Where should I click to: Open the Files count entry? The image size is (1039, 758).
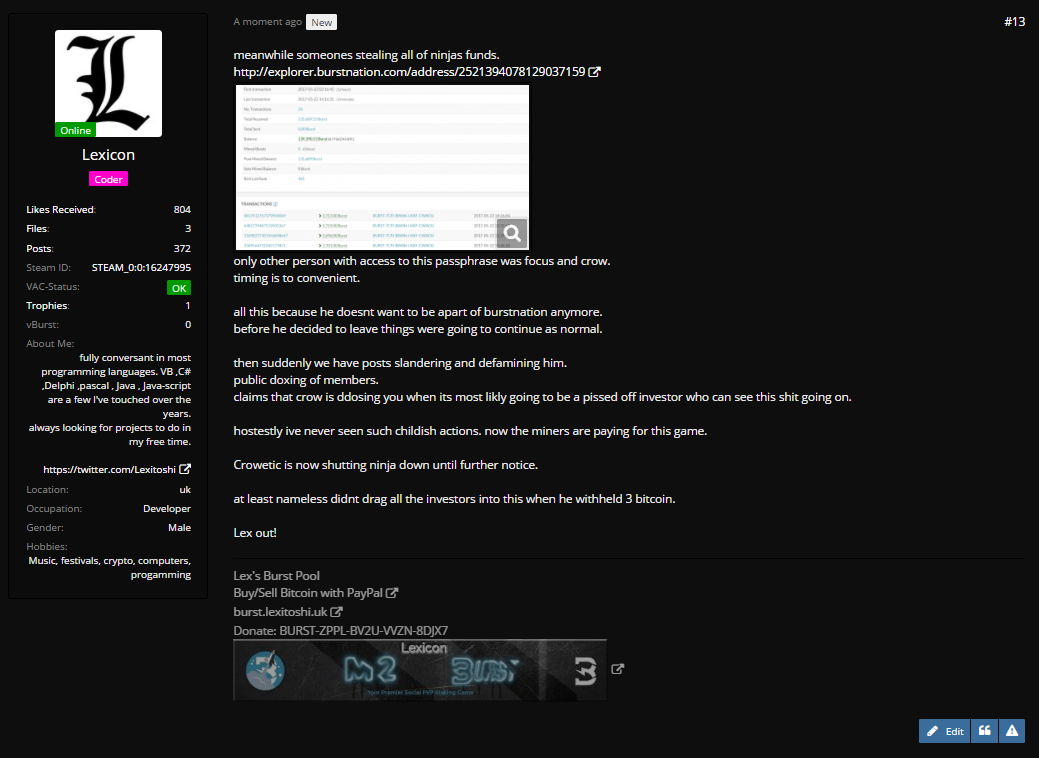[x=109, y=229]
